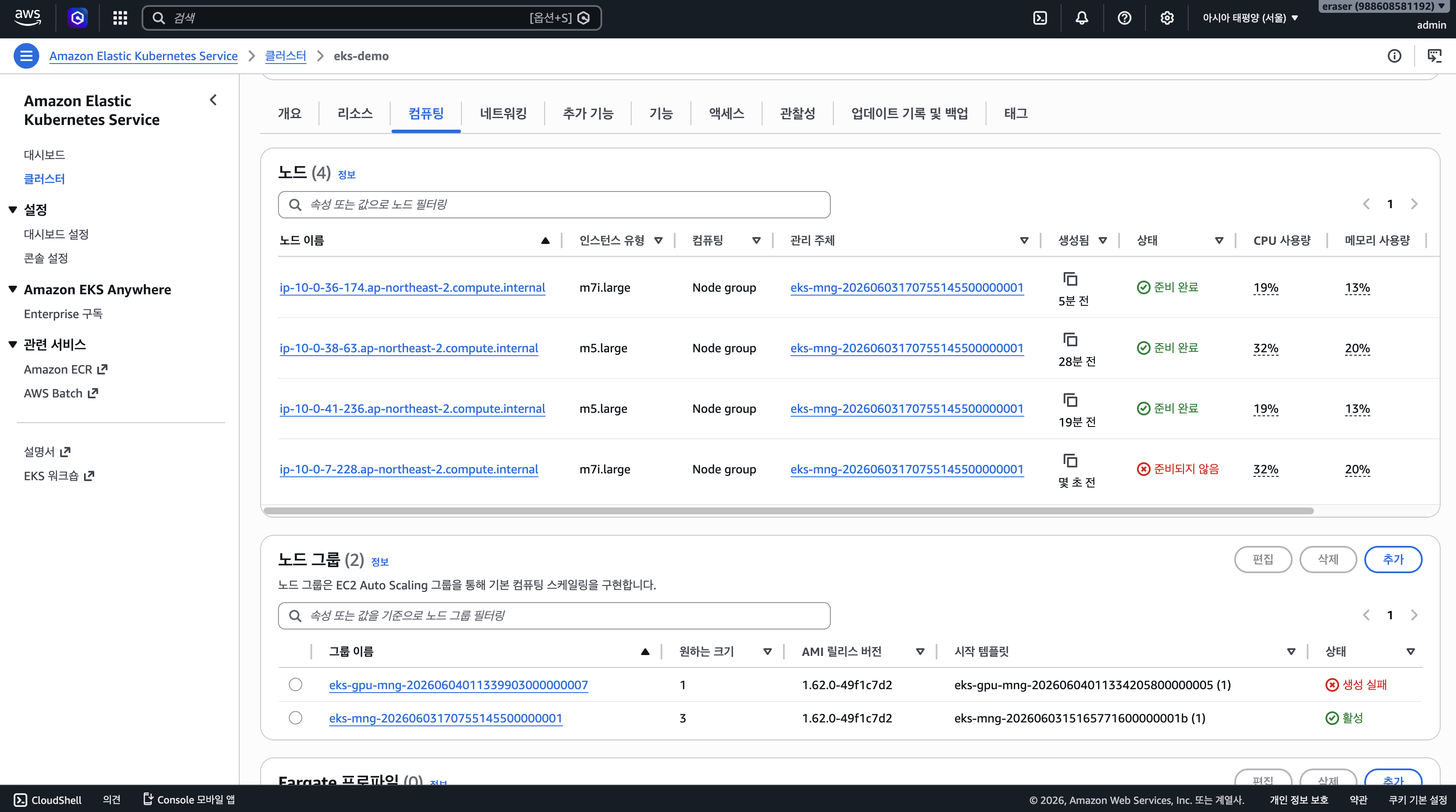The image size is (1456, 812).
Task: Switch to the 네트워킹 tab
Action: (x=503, y=113)
